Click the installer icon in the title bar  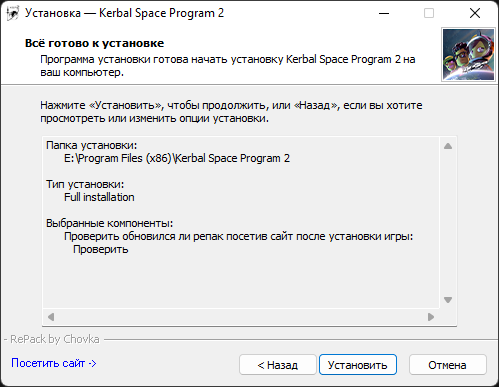click(13, 13)
